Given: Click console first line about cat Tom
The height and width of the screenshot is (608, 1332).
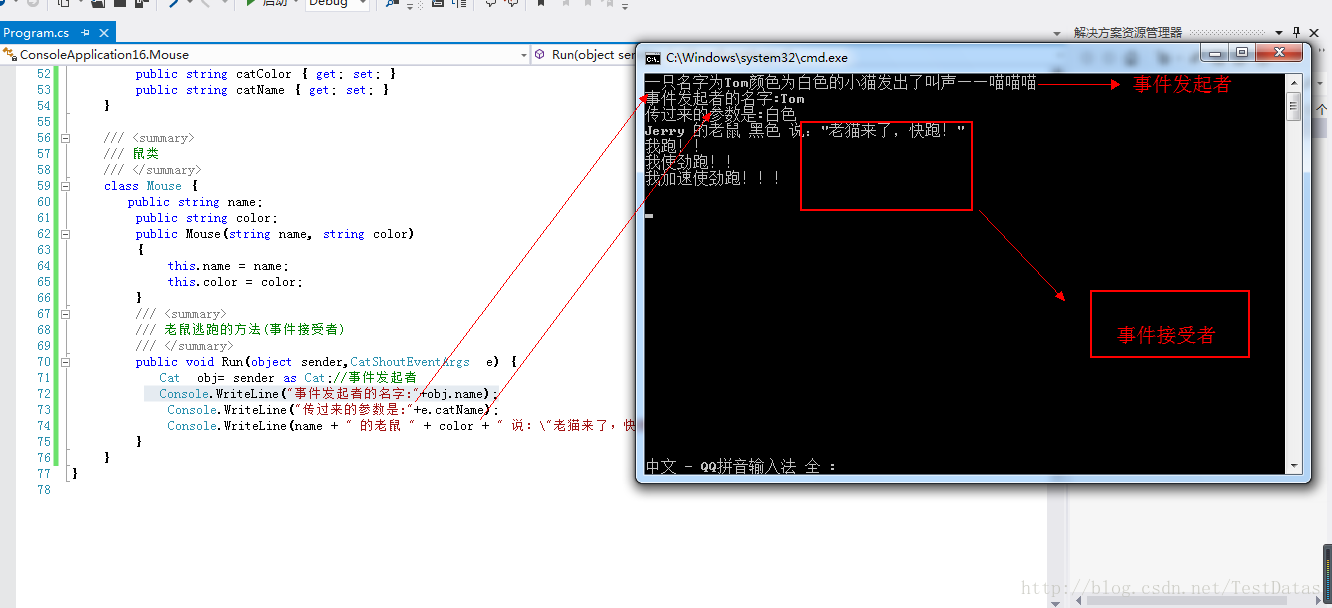Looking at the screenshot, I should 840,83.
